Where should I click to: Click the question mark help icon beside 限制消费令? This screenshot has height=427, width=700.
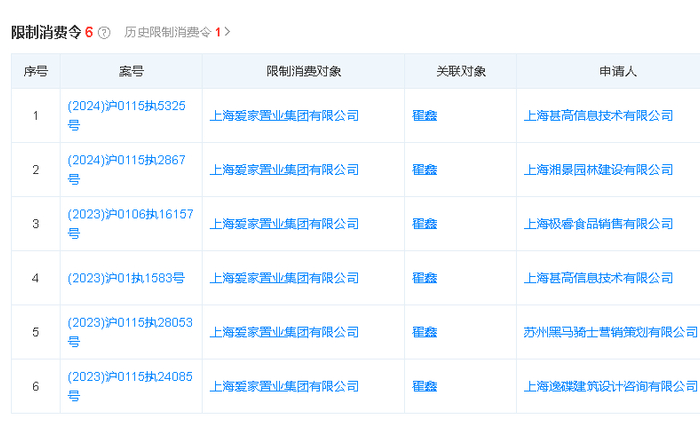pos(104,33)
